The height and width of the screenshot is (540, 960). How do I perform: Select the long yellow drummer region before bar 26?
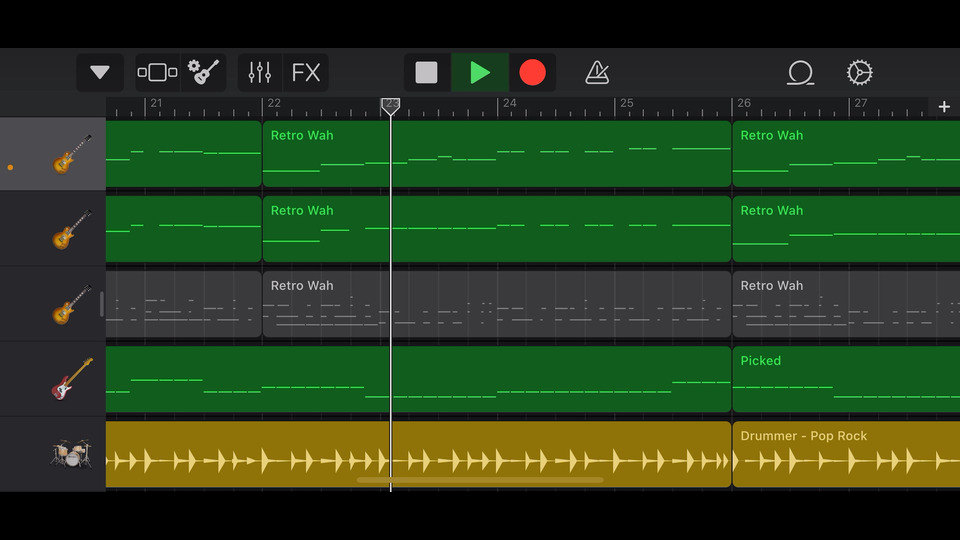point(418,454)
